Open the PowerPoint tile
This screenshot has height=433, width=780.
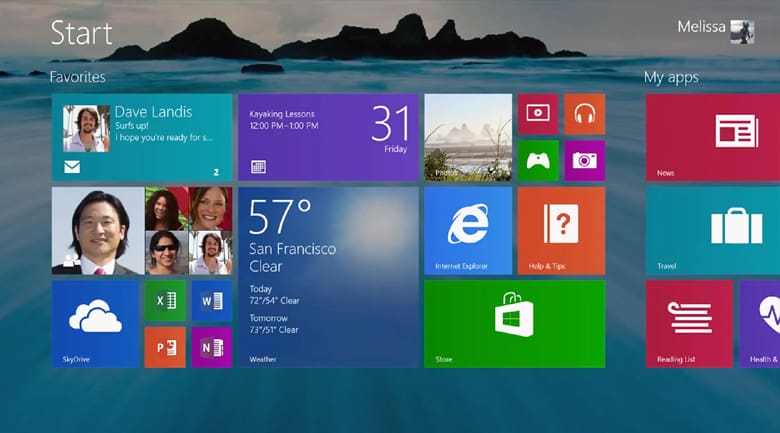pos(165,347)
